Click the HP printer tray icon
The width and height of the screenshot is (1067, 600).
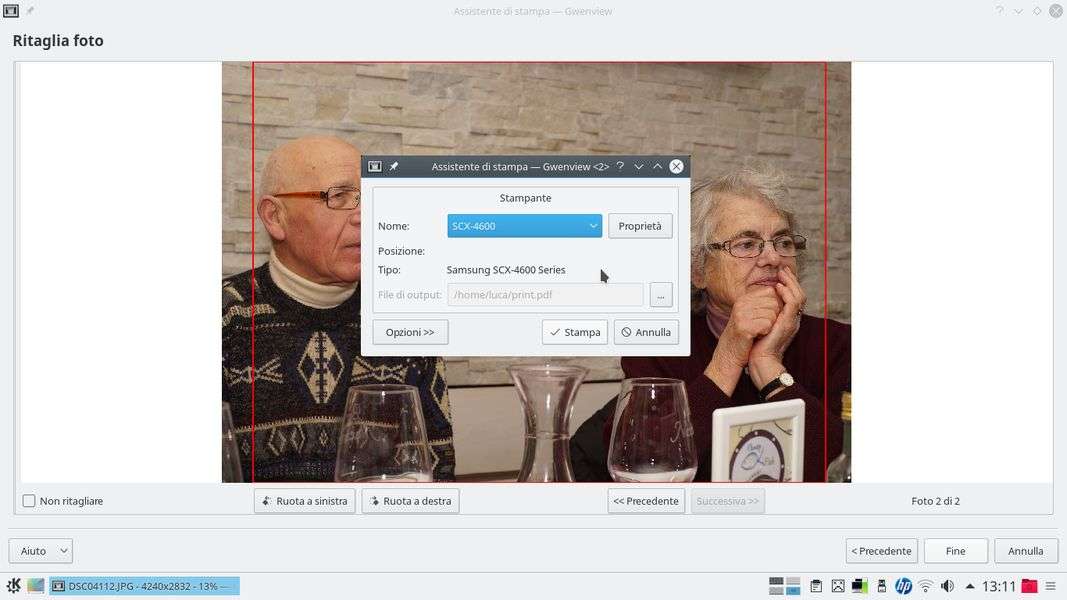tap(904, 586)
